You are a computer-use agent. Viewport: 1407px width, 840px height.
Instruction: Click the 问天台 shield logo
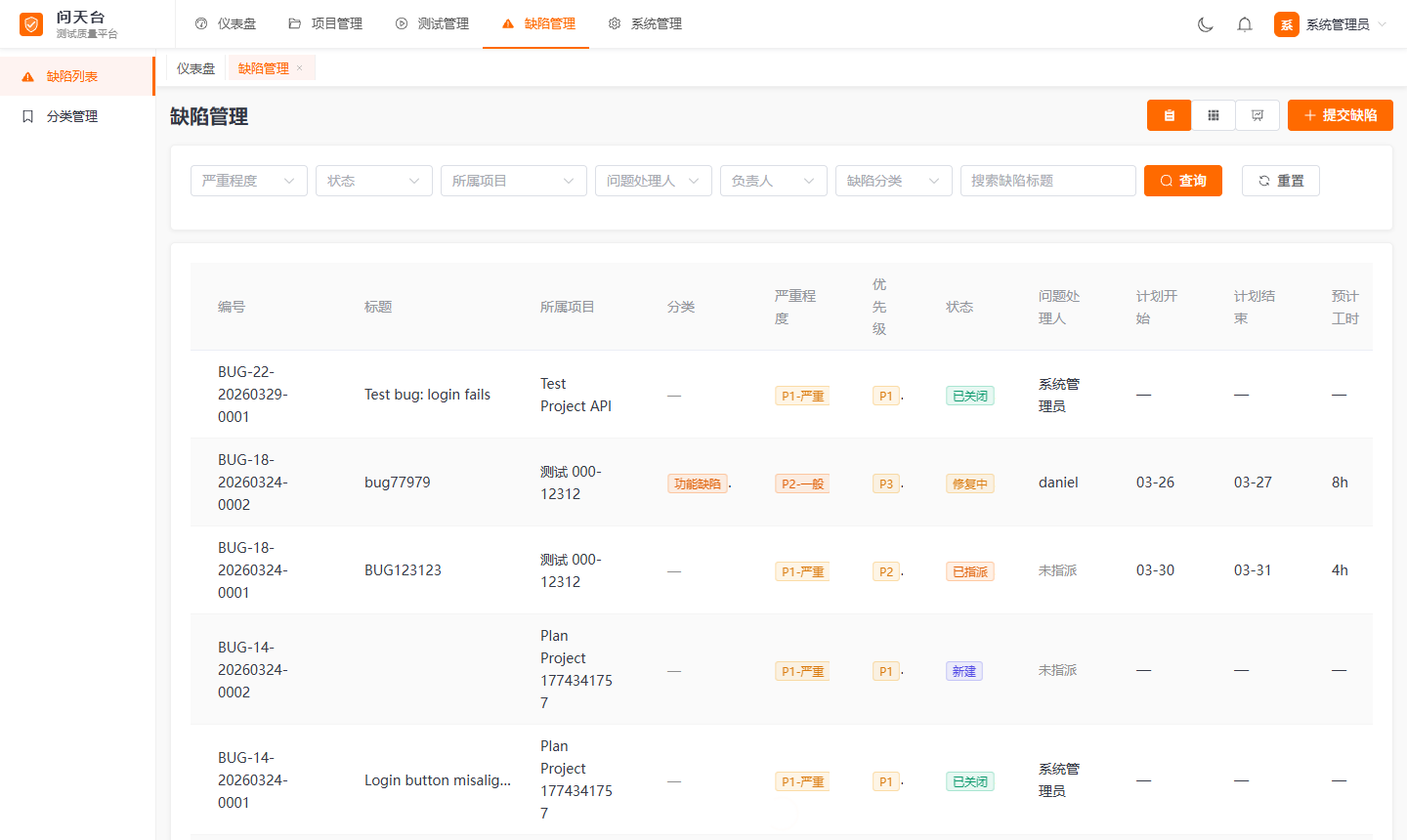point(31,24)
